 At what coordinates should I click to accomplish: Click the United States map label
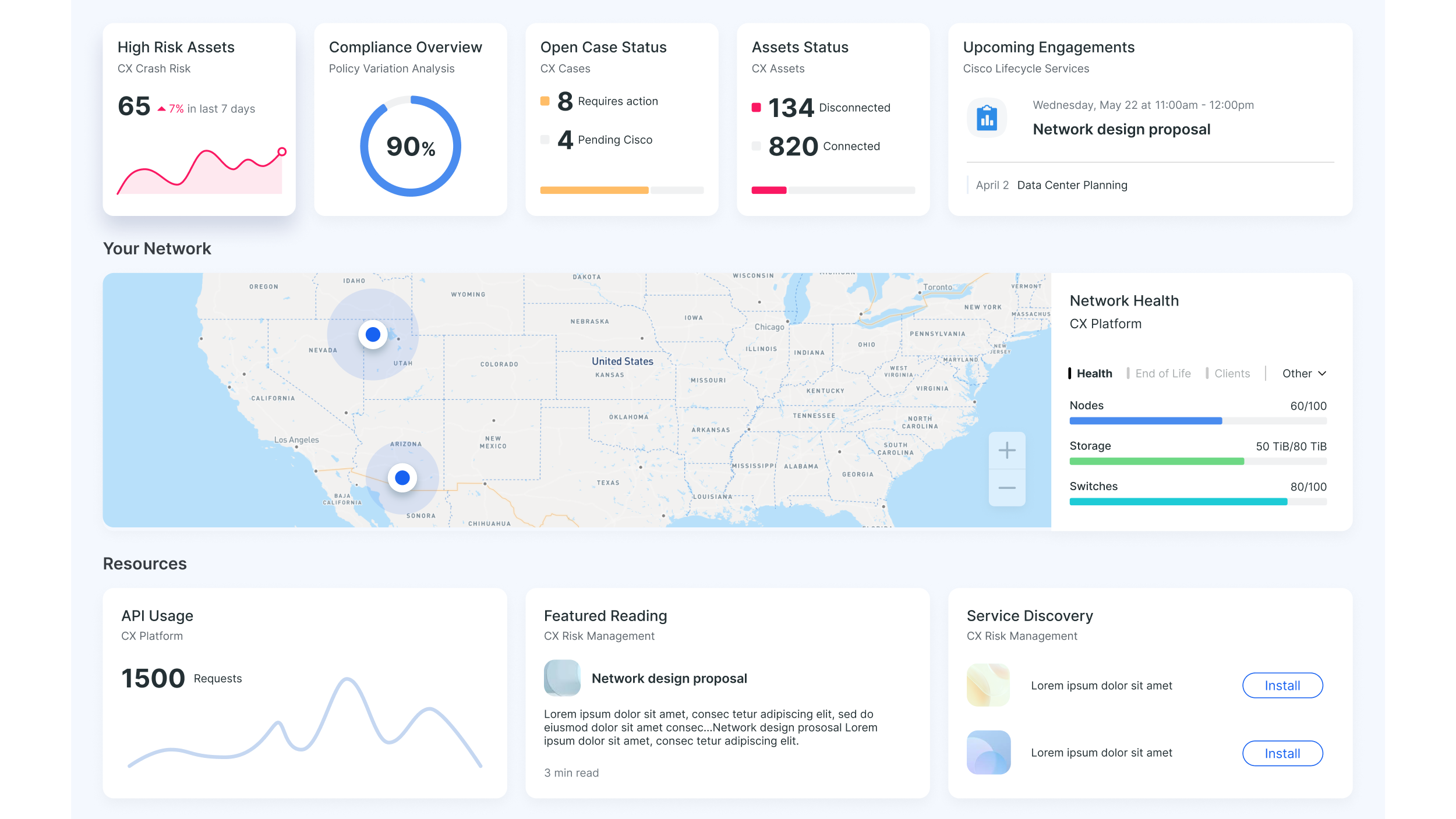[622, 361]
